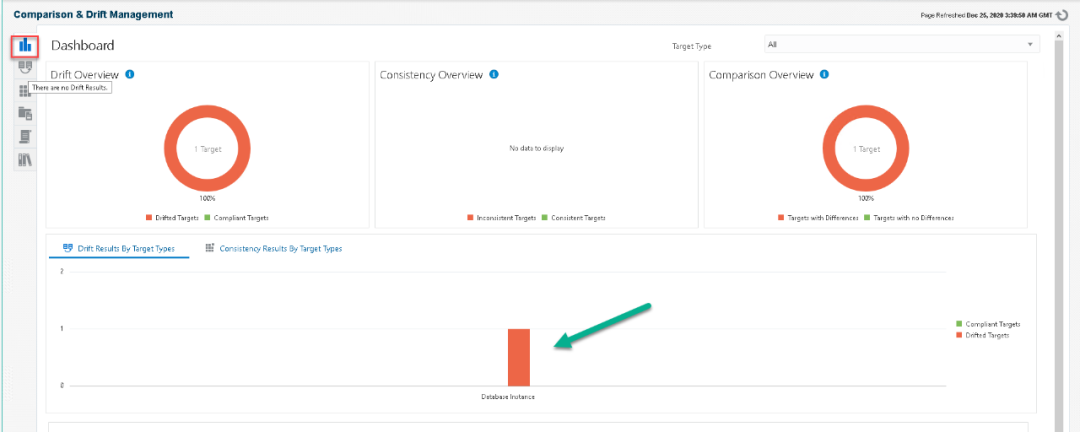1080x432 pixels.
Task: Click the Drift Overview info icon
Action: (129, 74)
